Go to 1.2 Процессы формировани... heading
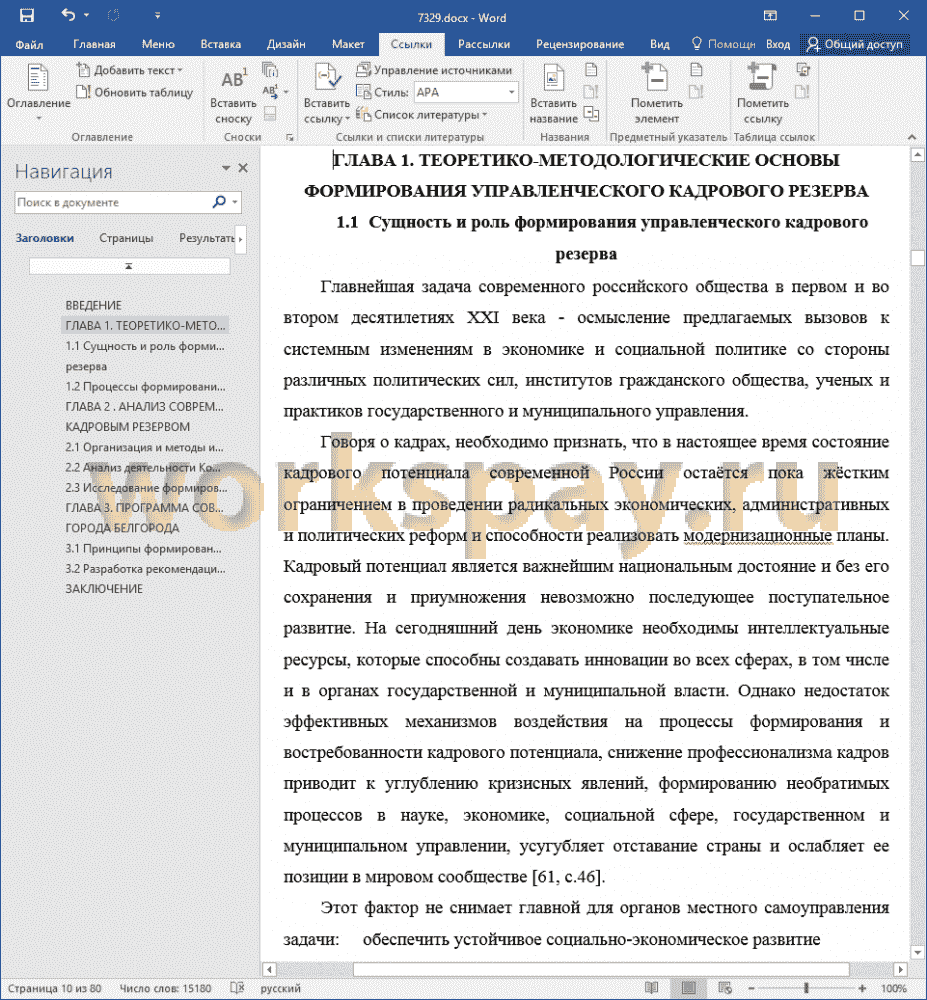Screen dimensions: 927x1000 tap(145, 387)
